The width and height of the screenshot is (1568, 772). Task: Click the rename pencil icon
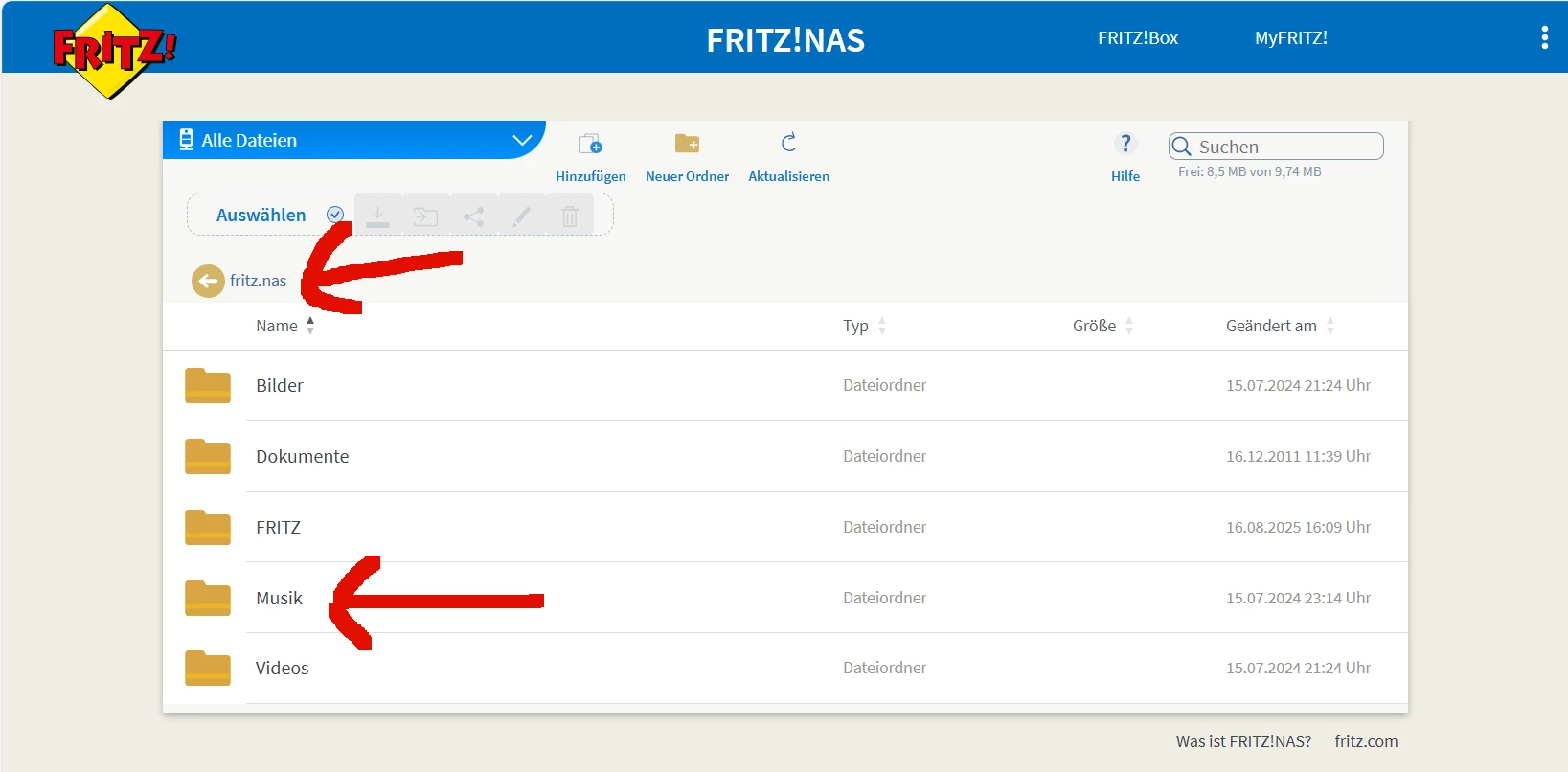point(521,216)
